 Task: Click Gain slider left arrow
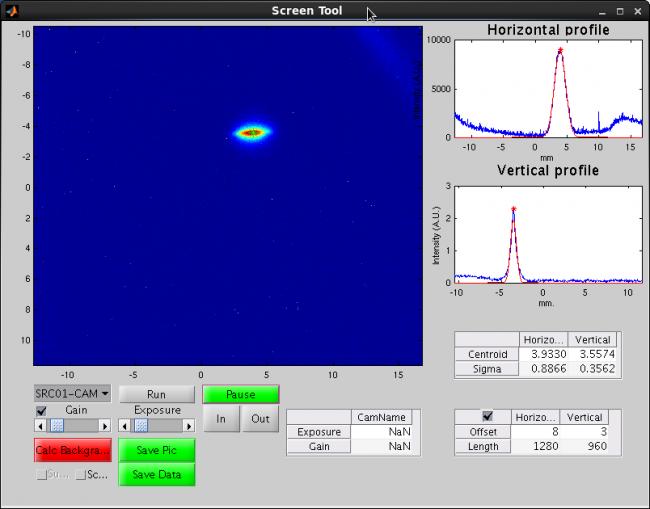pos(40,426)
